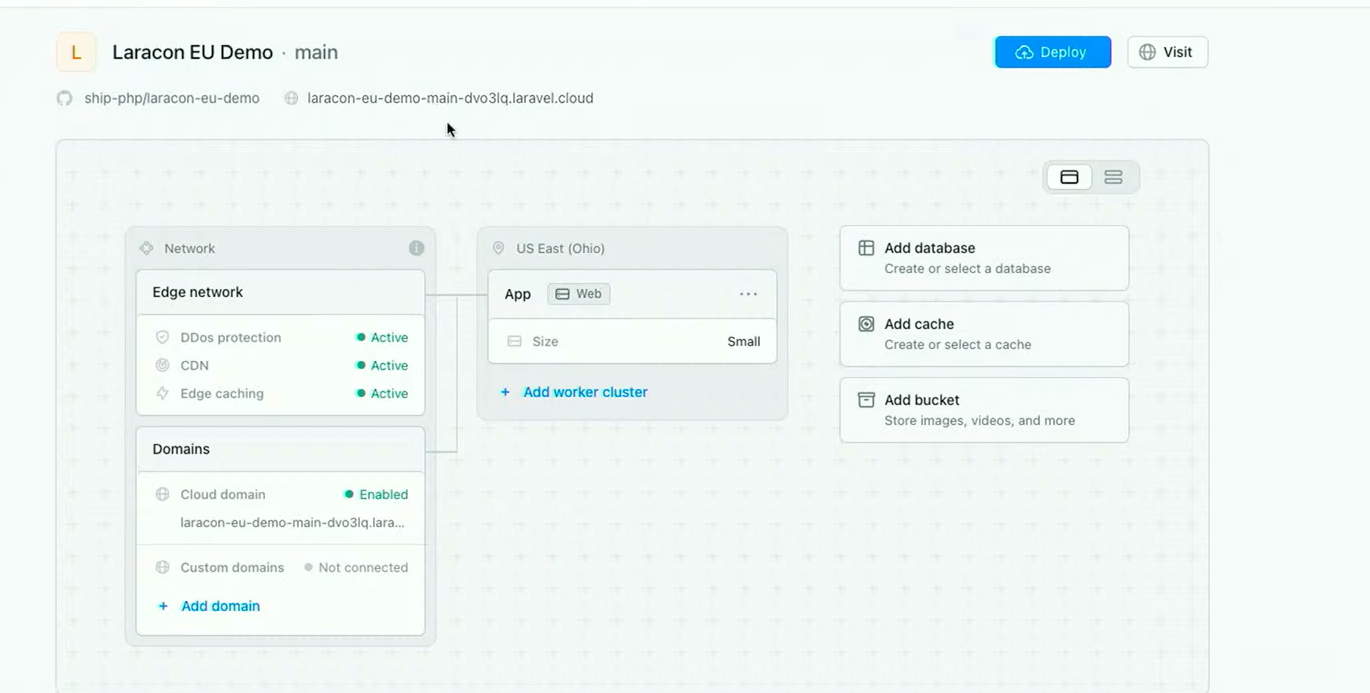Open the App card header
Image resolution: width=1370 pixels, height=693 pixels.
point(632,294)
